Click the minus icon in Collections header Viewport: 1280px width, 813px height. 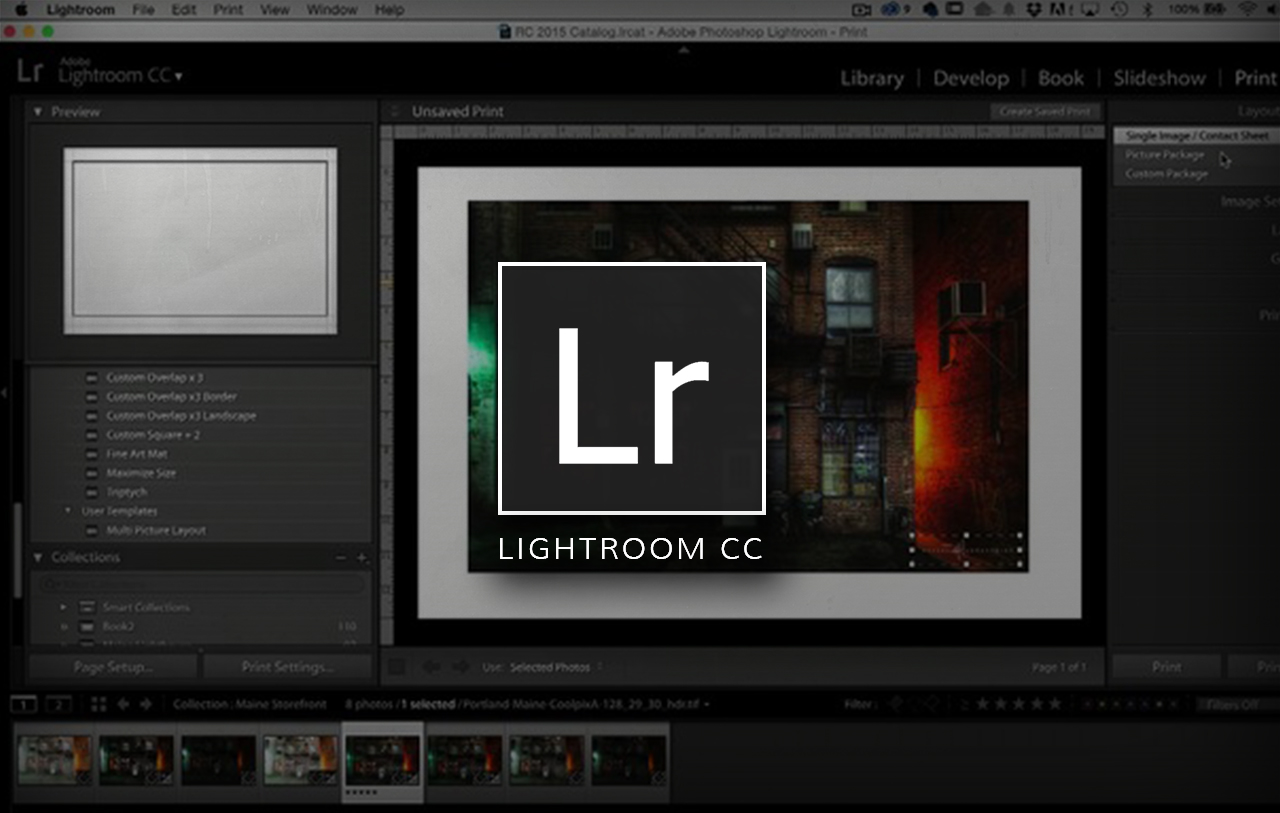341,558
